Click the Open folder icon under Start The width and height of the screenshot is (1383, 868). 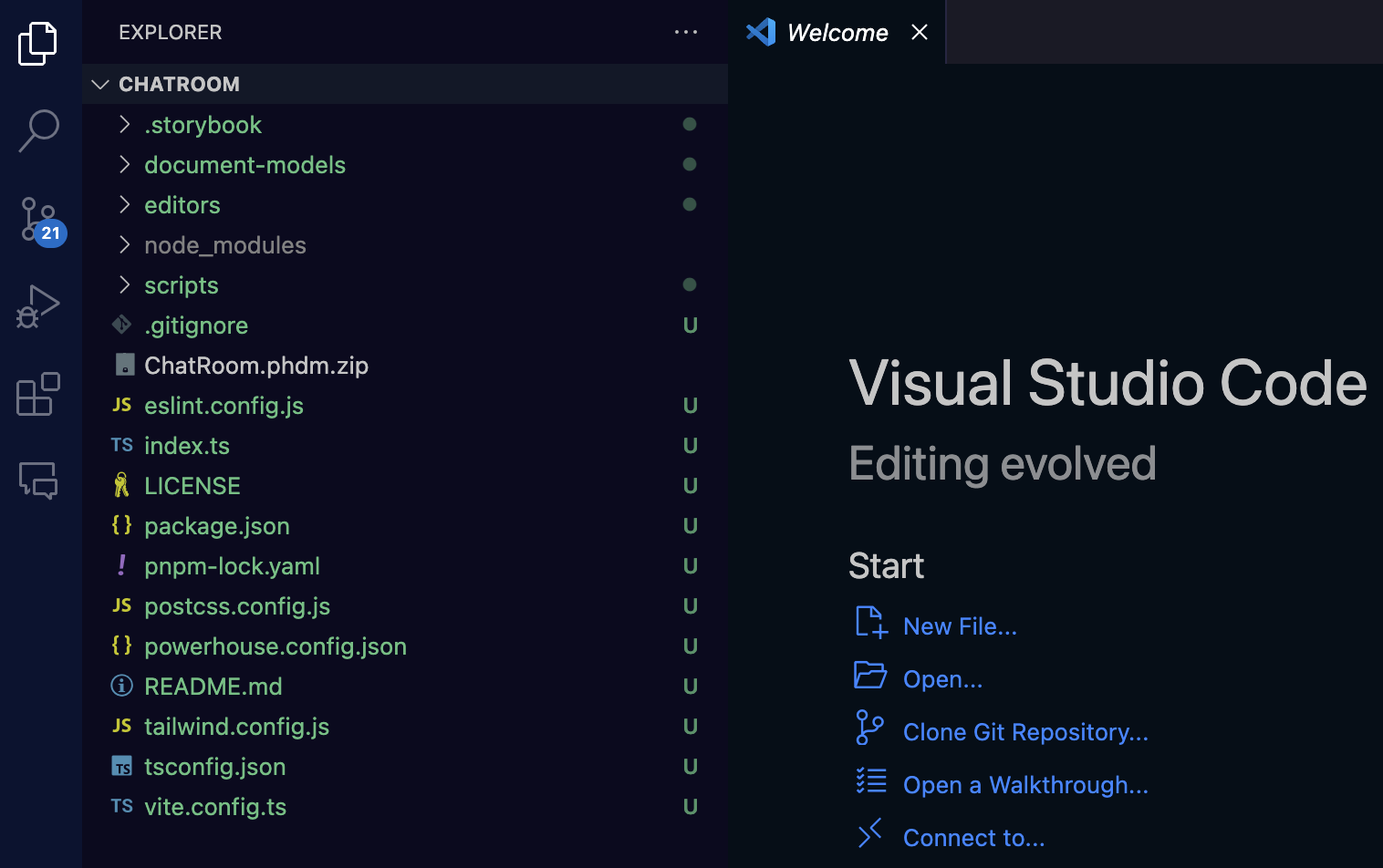(x=870, y=675)
